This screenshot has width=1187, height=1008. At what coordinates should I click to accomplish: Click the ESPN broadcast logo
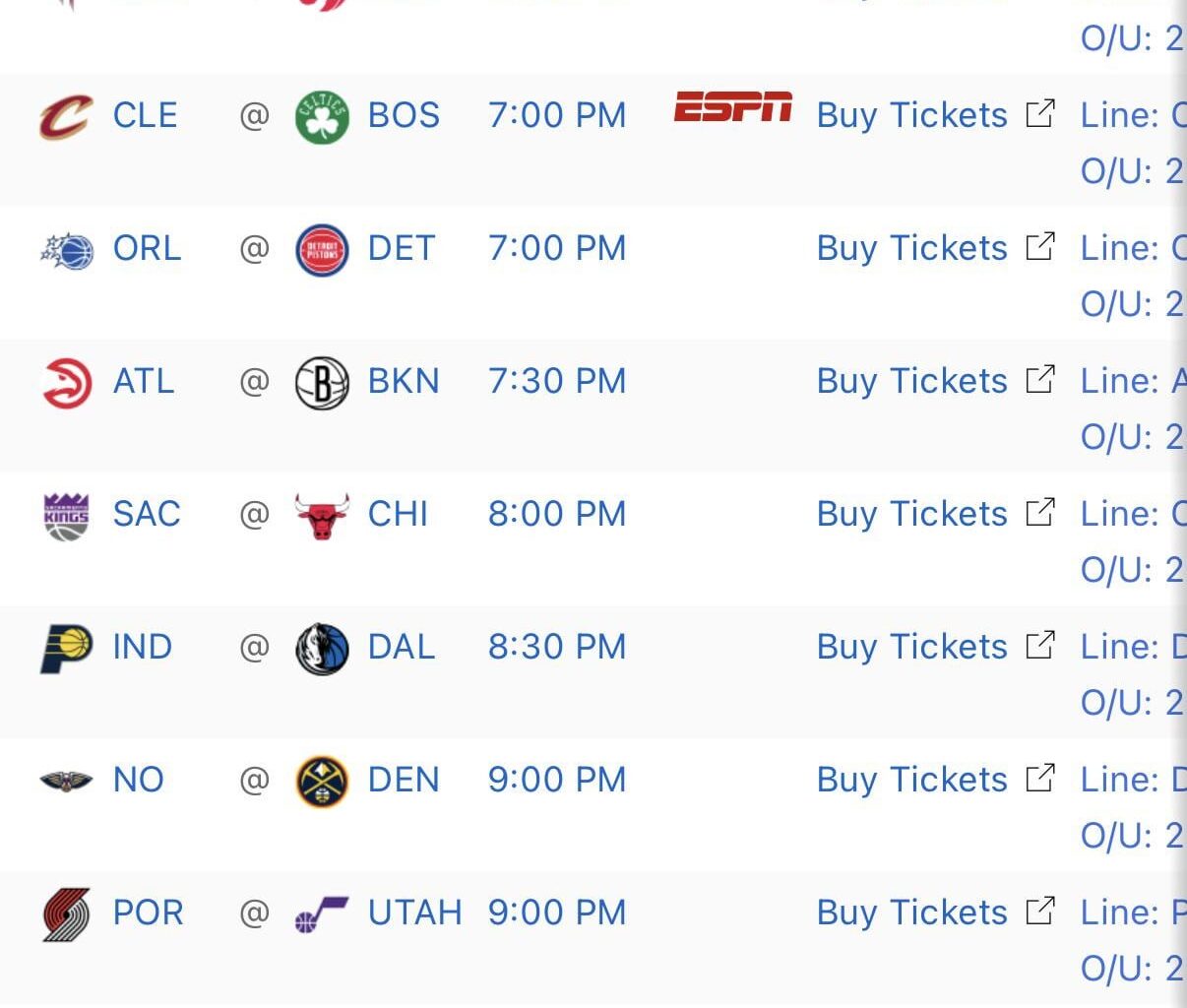point(732,113)
